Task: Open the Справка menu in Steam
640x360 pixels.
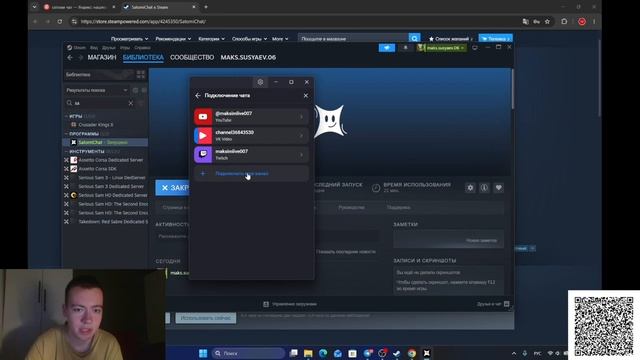Action: point(142,48)
